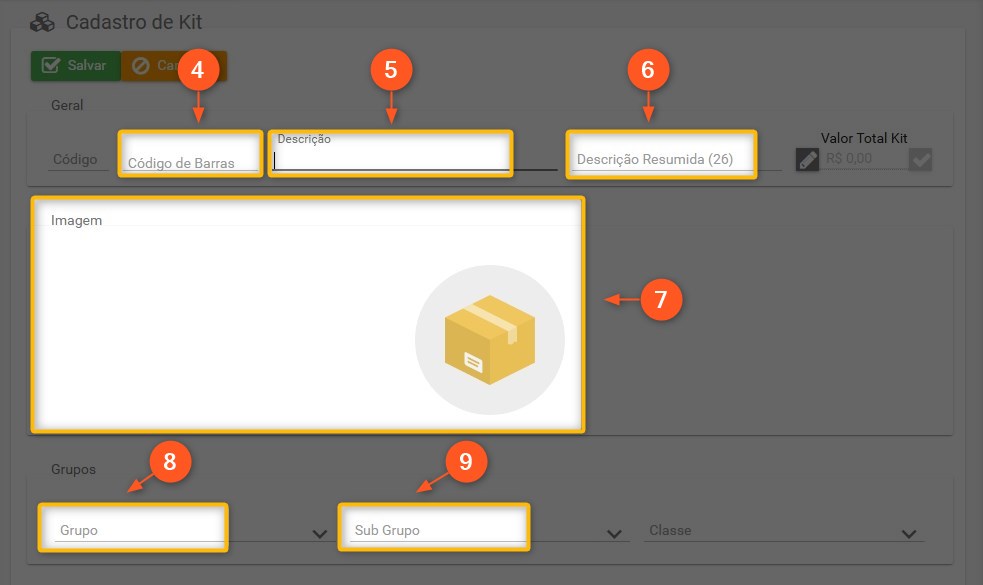Viewport: 983px width, 585px height.
Task: Click the checkmark icon right of Valor Total Kit
Action: pyautogui.click(x=920, y=159)
